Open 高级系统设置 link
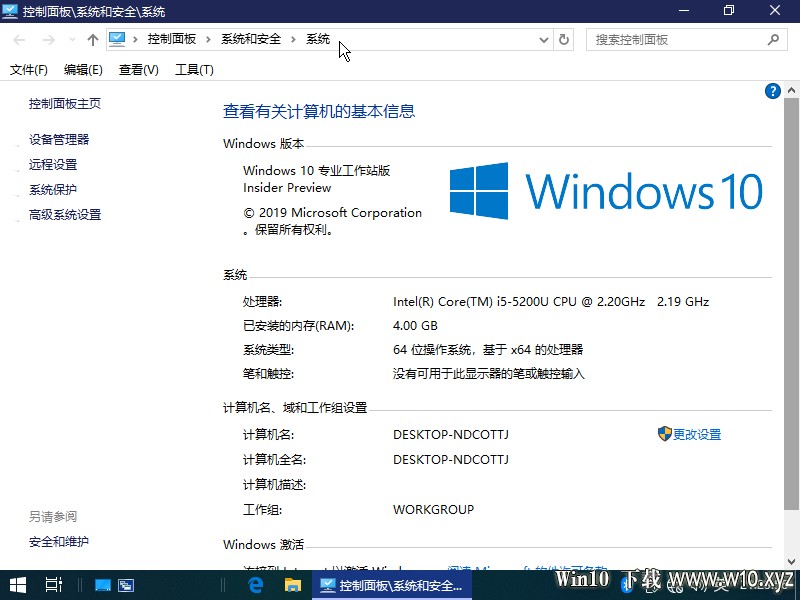 65,215
